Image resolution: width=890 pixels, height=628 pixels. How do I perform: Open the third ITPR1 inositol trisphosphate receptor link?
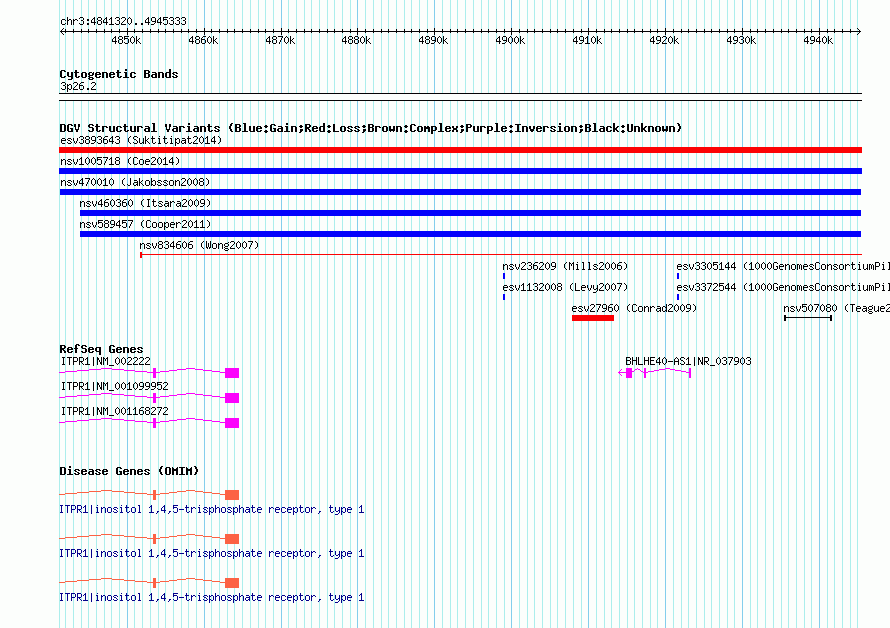(212, 597)
